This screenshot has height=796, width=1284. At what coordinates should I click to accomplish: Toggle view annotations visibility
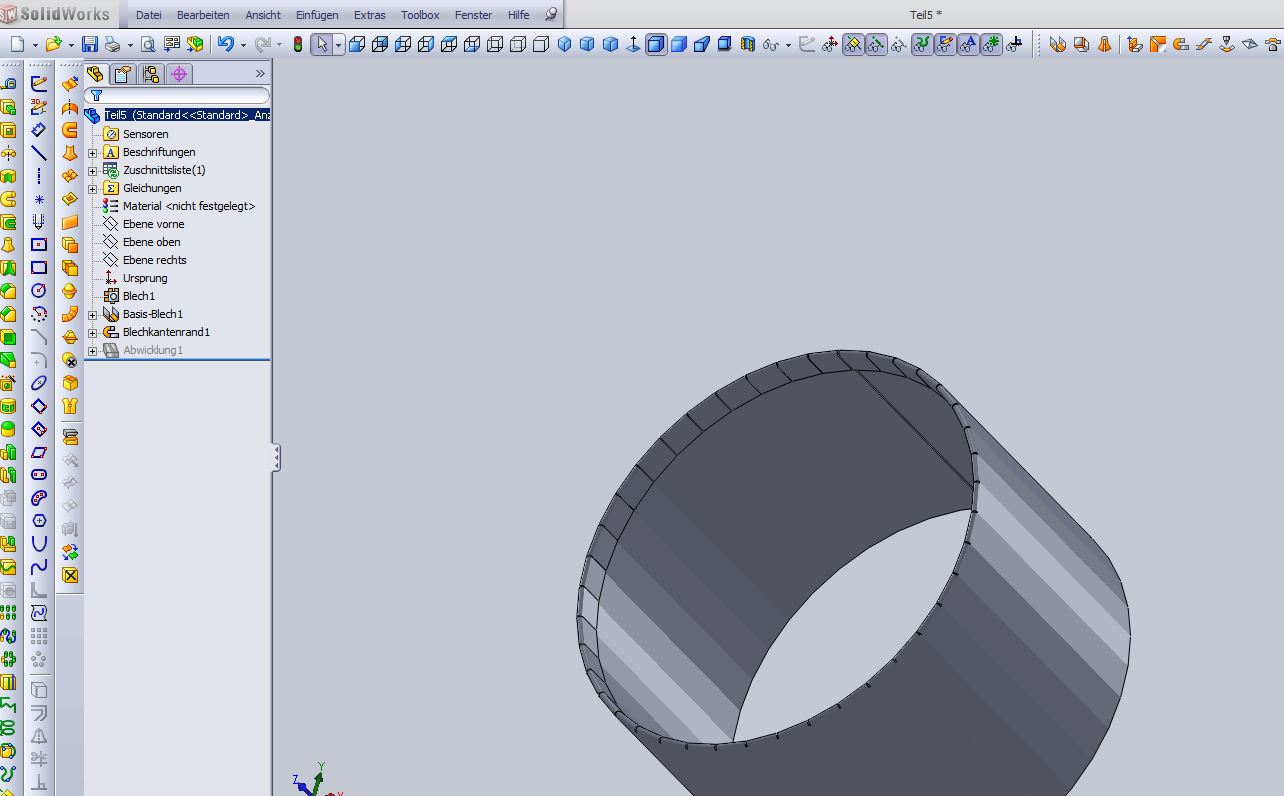pyautogui.click(x=968, y=45)
